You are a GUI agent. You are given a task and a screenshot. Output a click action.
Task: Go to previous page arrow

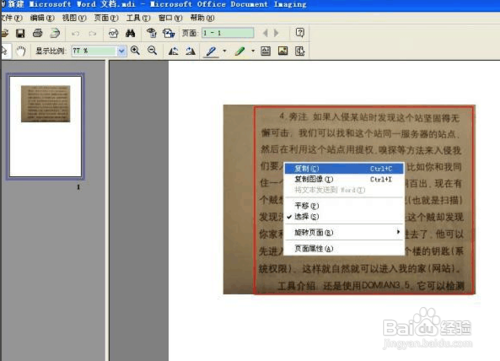click(x=266, y=33)
